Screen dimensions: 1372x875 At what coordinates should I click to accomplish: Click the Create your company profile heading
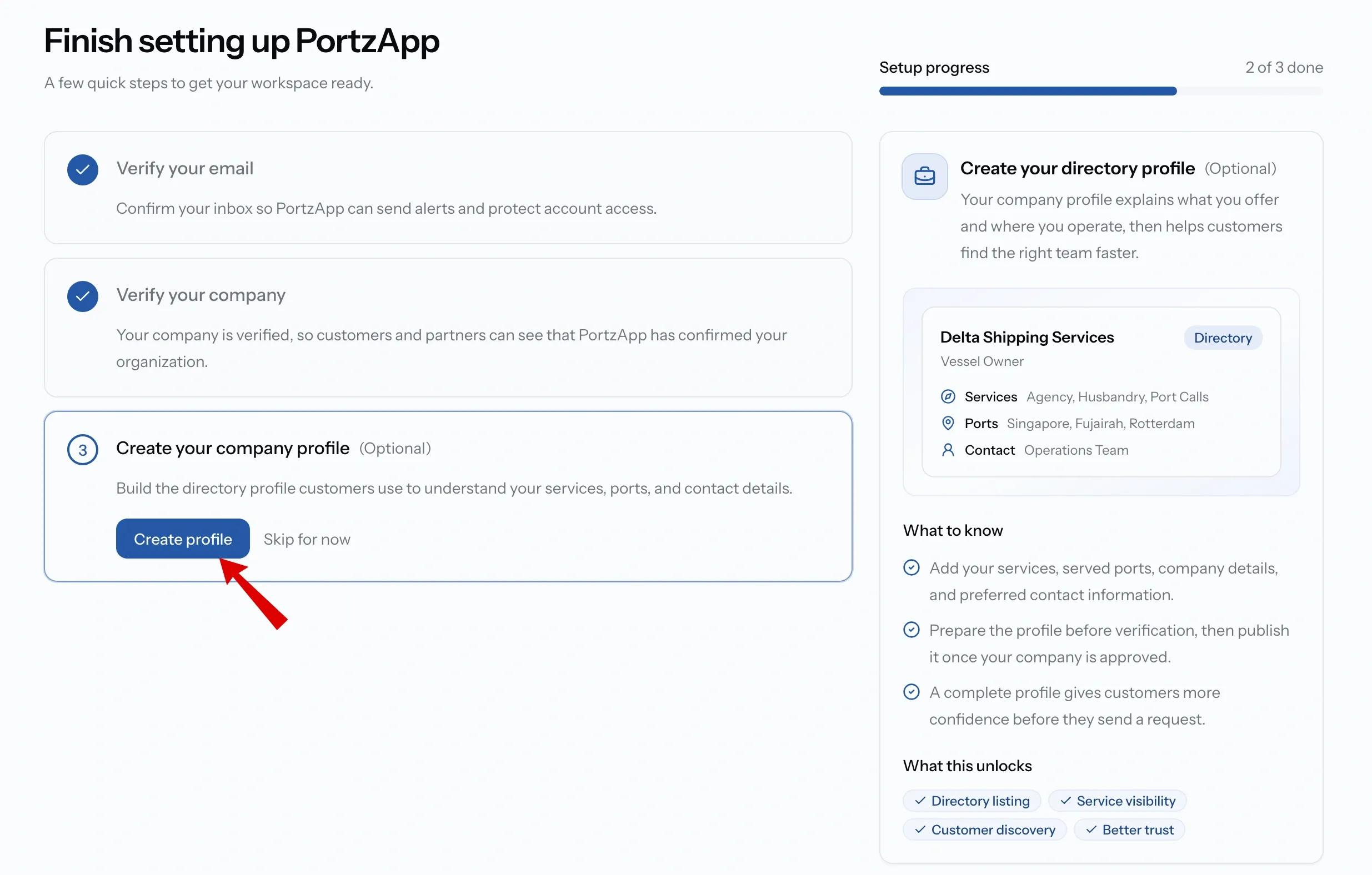pos(233,448)
